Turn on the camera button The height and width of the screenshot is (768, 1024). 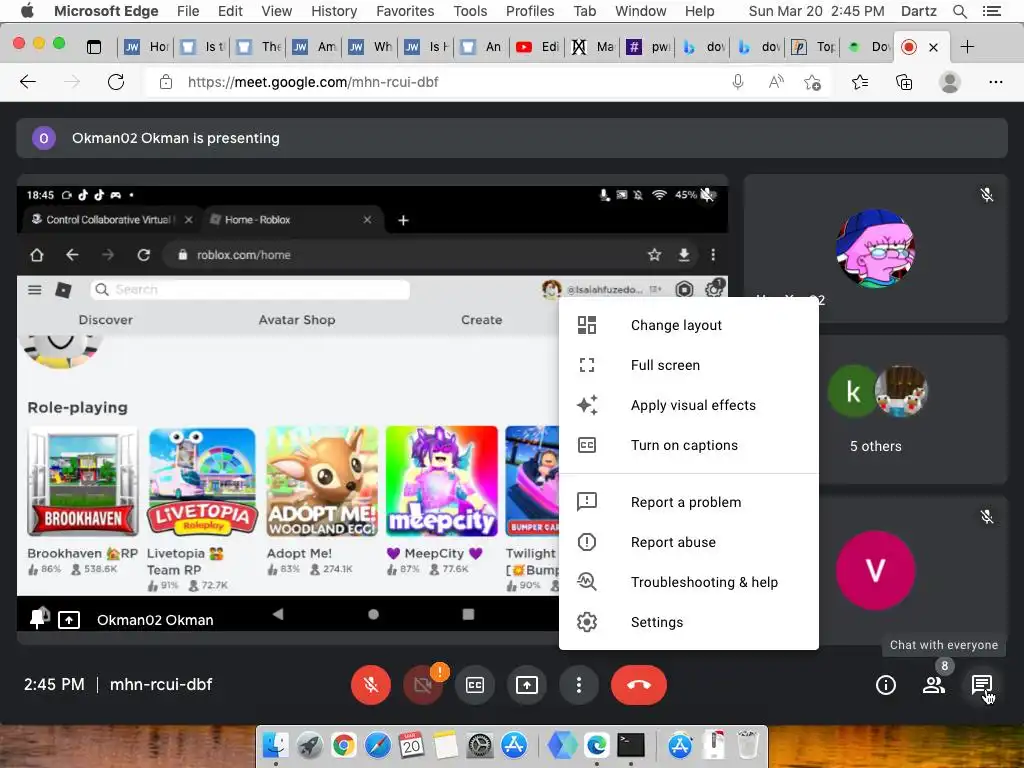pos(423,684)
